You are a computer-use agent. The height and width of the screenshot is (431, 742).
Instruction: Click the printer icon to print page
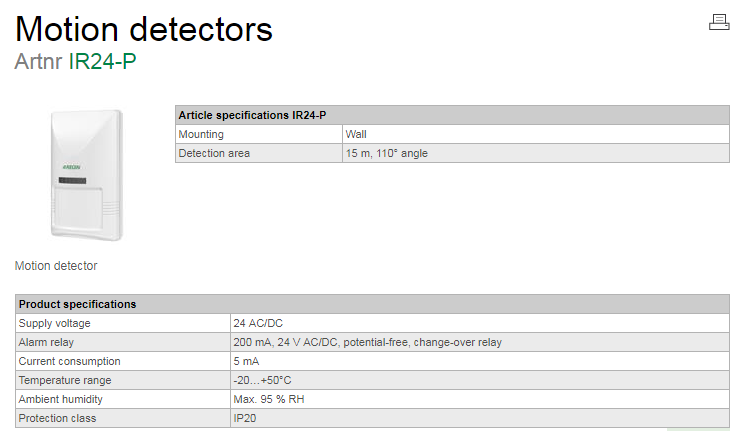point(719,22)
